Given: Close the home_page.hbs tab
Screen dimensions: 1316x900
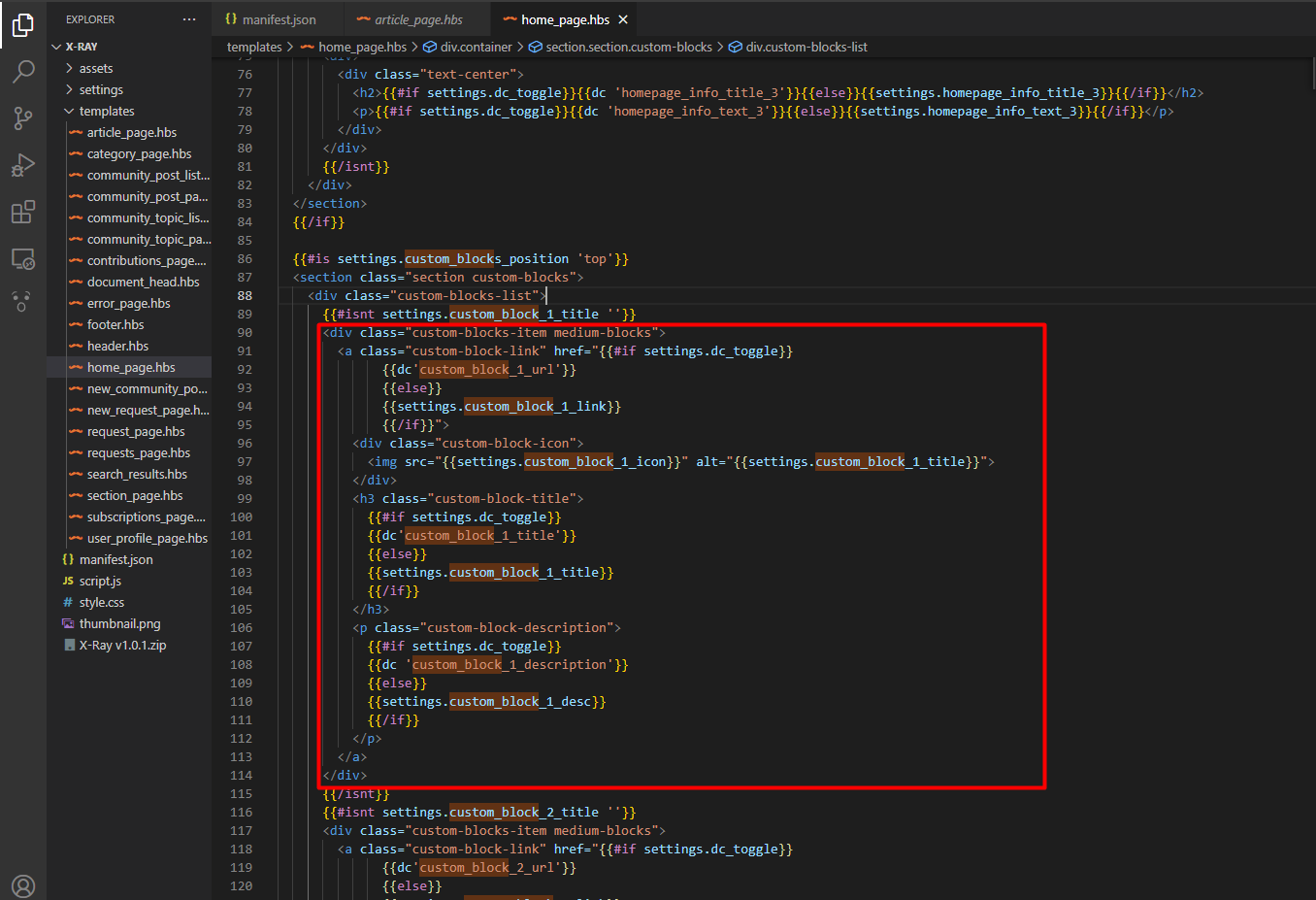Looking at the screenshot, I should pyautogui.click(x=623, y=19).
